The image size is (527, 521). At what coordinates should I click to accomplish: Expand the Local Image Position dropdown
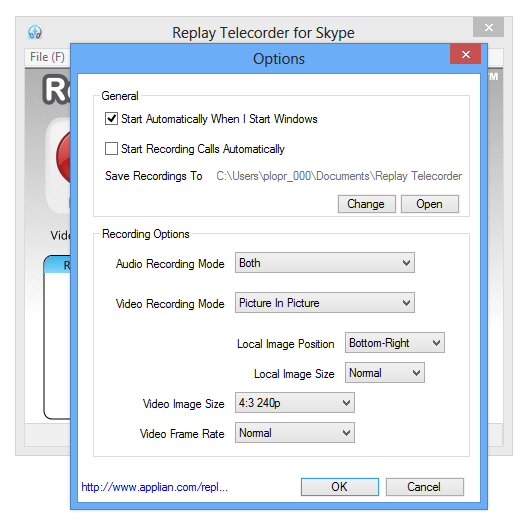pyautogui.click(x=395, y=343)
